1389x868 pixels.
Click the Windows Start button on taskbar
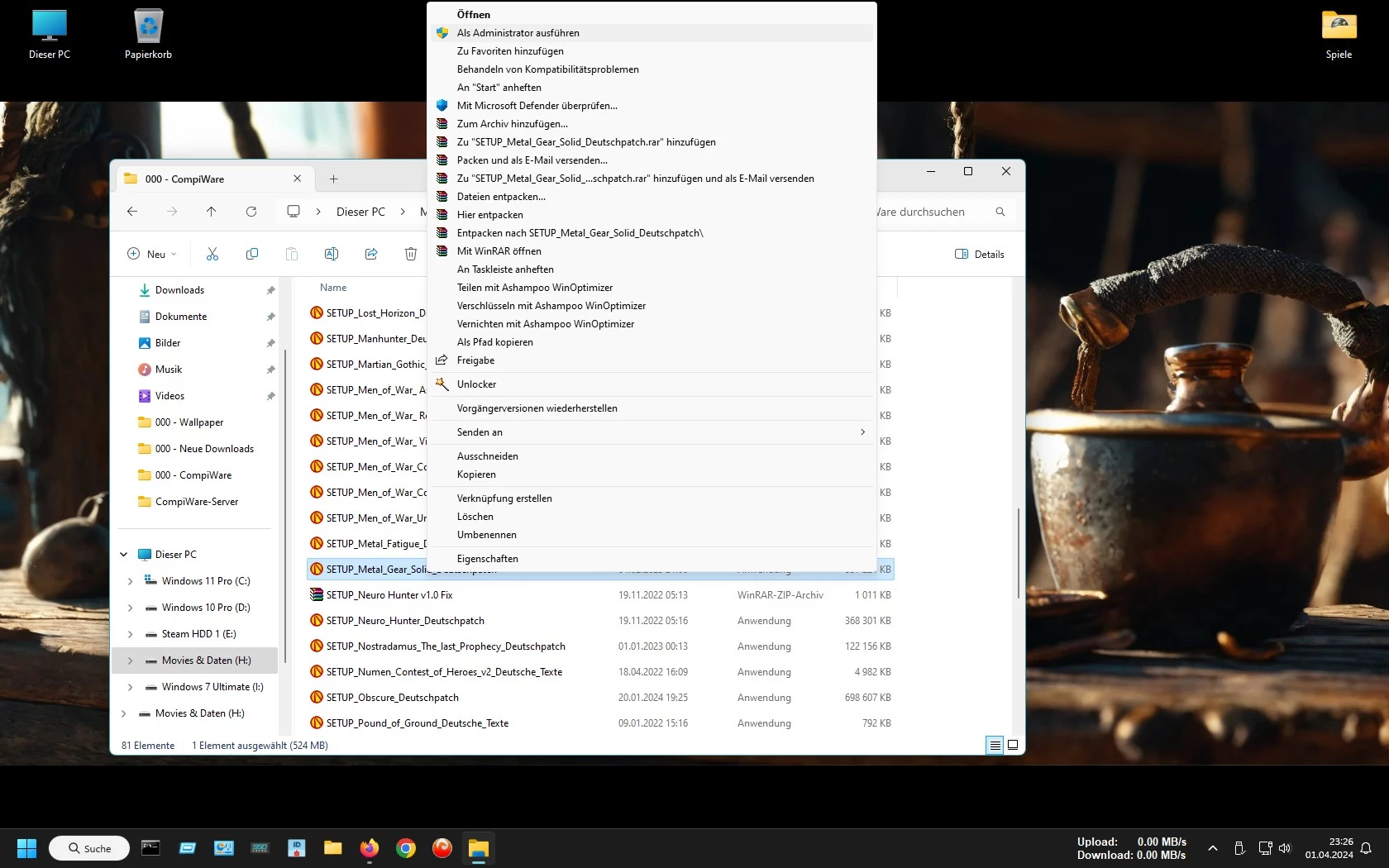(x=26, y=848)
